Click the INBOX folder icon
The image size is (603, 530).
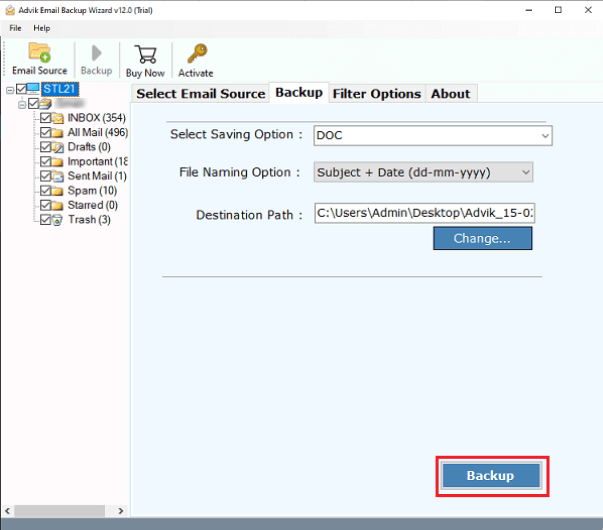[x=58, y=118]
